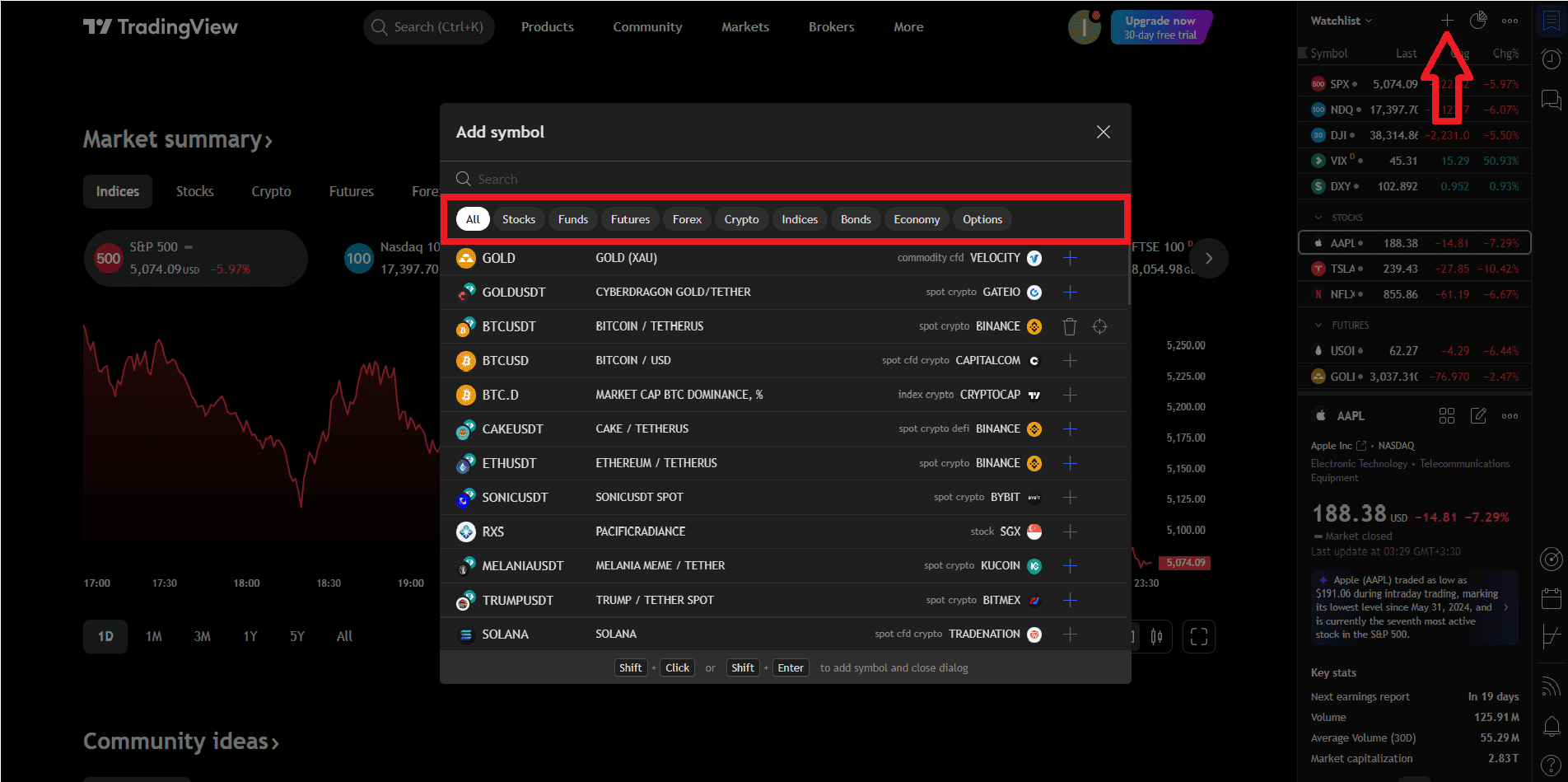
Task: Open AAPL options ellipsis in details panel
Action: tap(1510, 415)
